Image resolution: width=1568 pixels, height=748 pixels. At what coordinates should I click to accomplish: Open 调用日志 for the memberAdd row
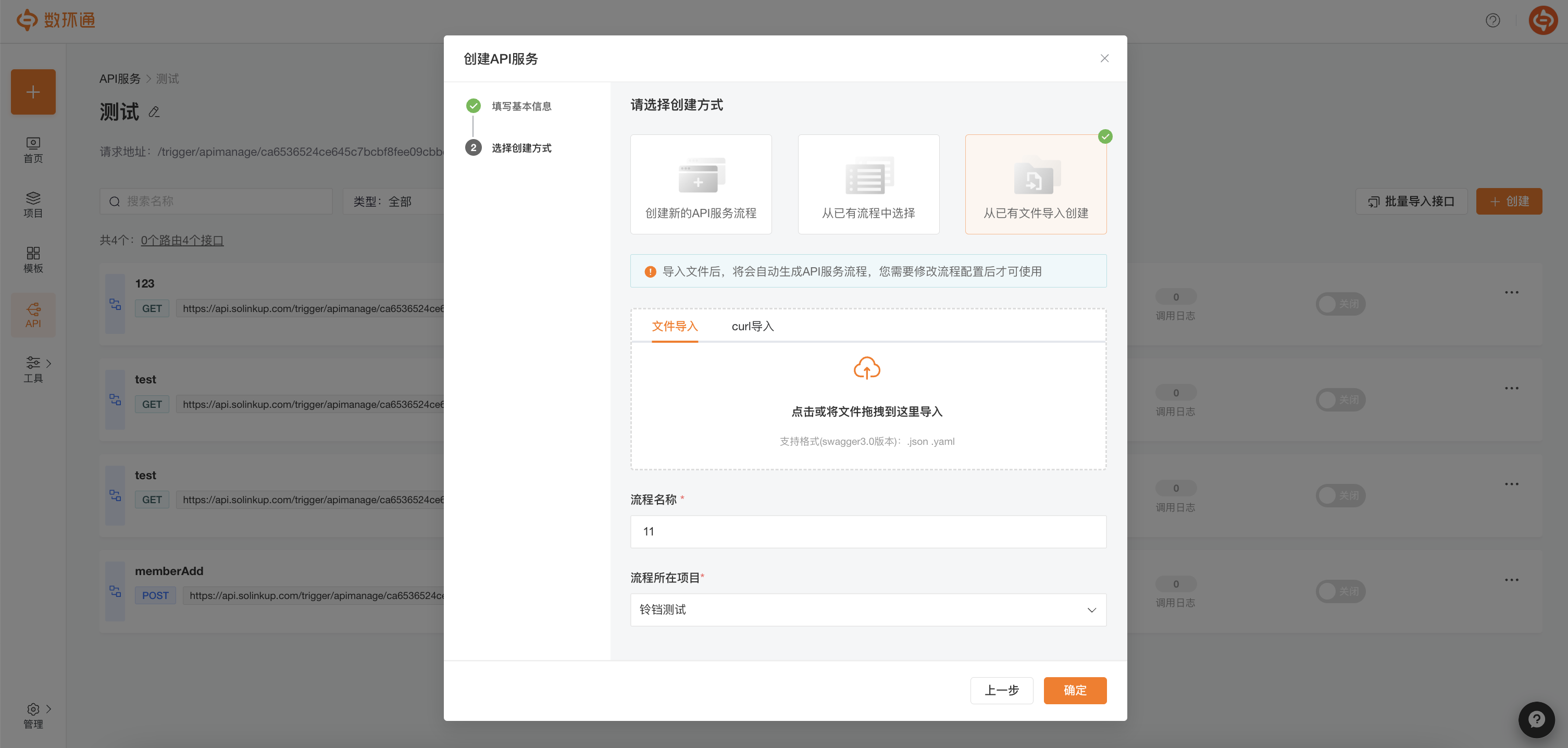coord(1175,603)
